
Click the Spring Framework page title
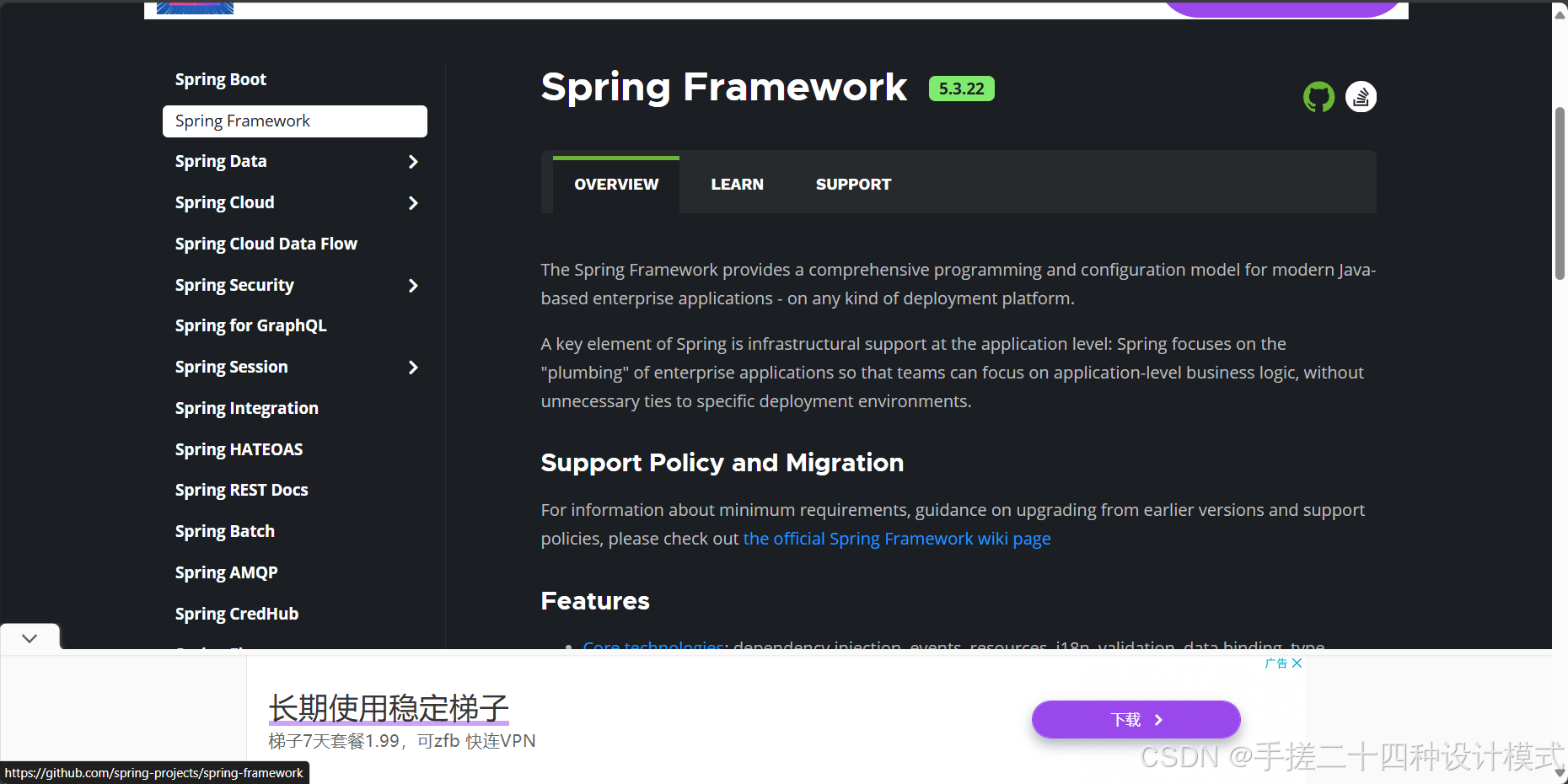coord(724,88)
